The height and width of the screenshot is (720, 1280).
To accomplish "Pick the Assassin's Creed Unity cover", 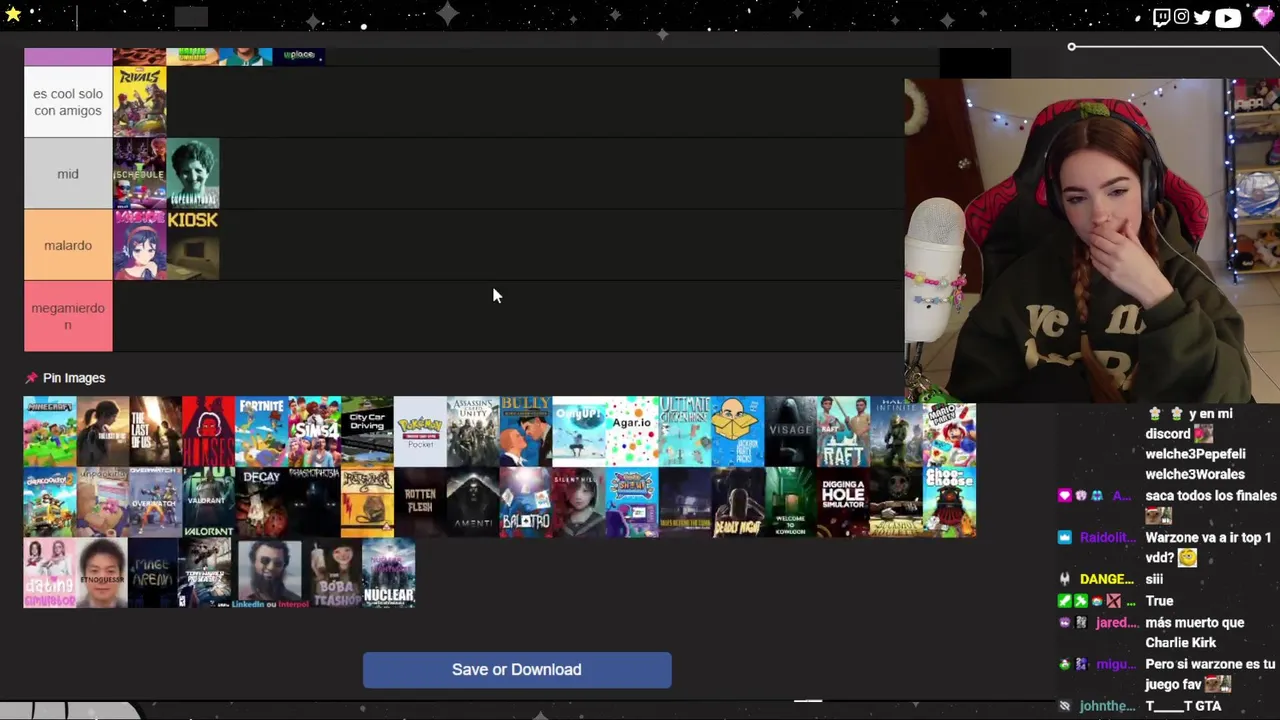I will (x=473, y=432).
